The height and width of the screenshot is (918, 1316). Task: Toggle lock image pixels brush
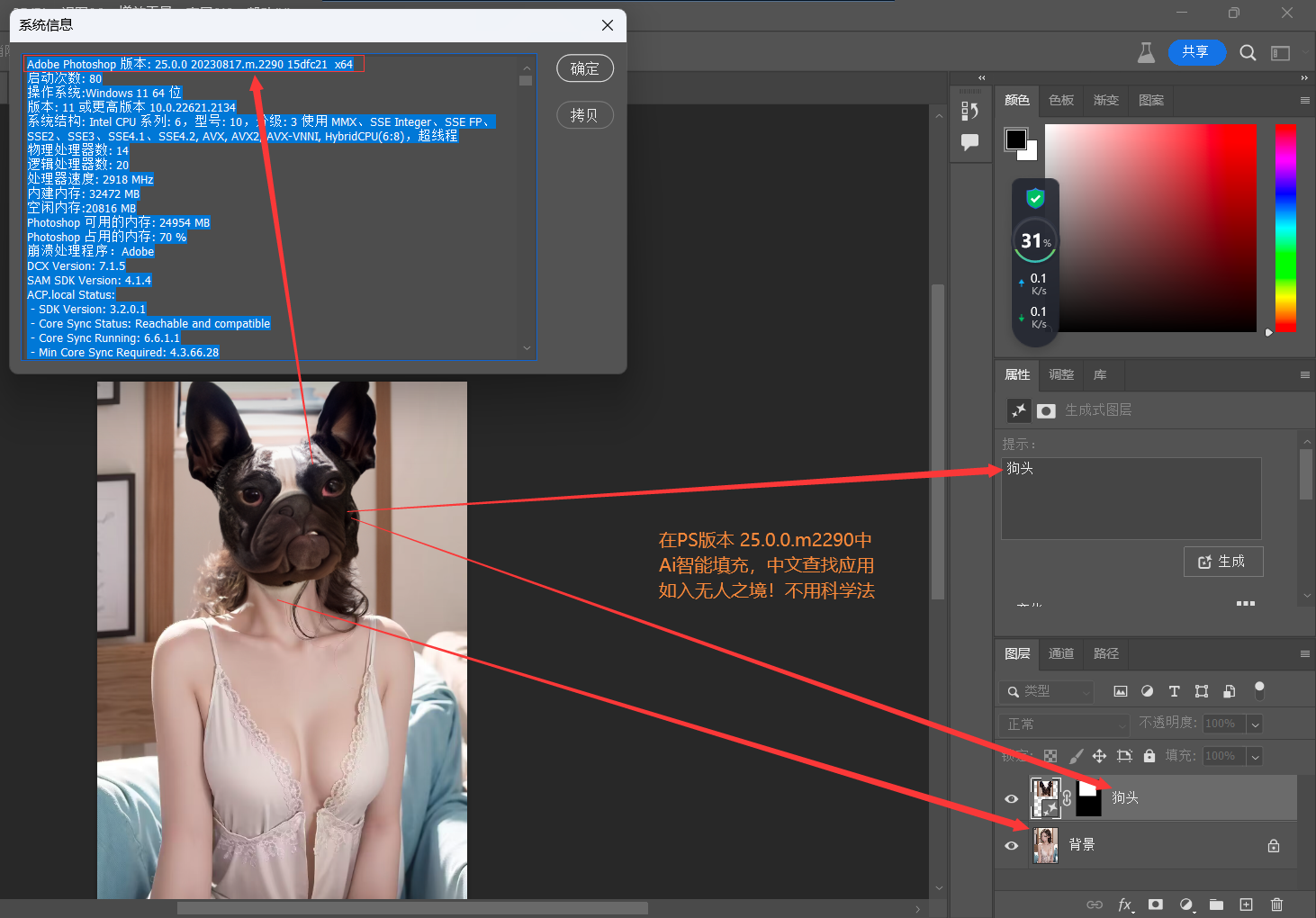click(x=1076, y=756)
